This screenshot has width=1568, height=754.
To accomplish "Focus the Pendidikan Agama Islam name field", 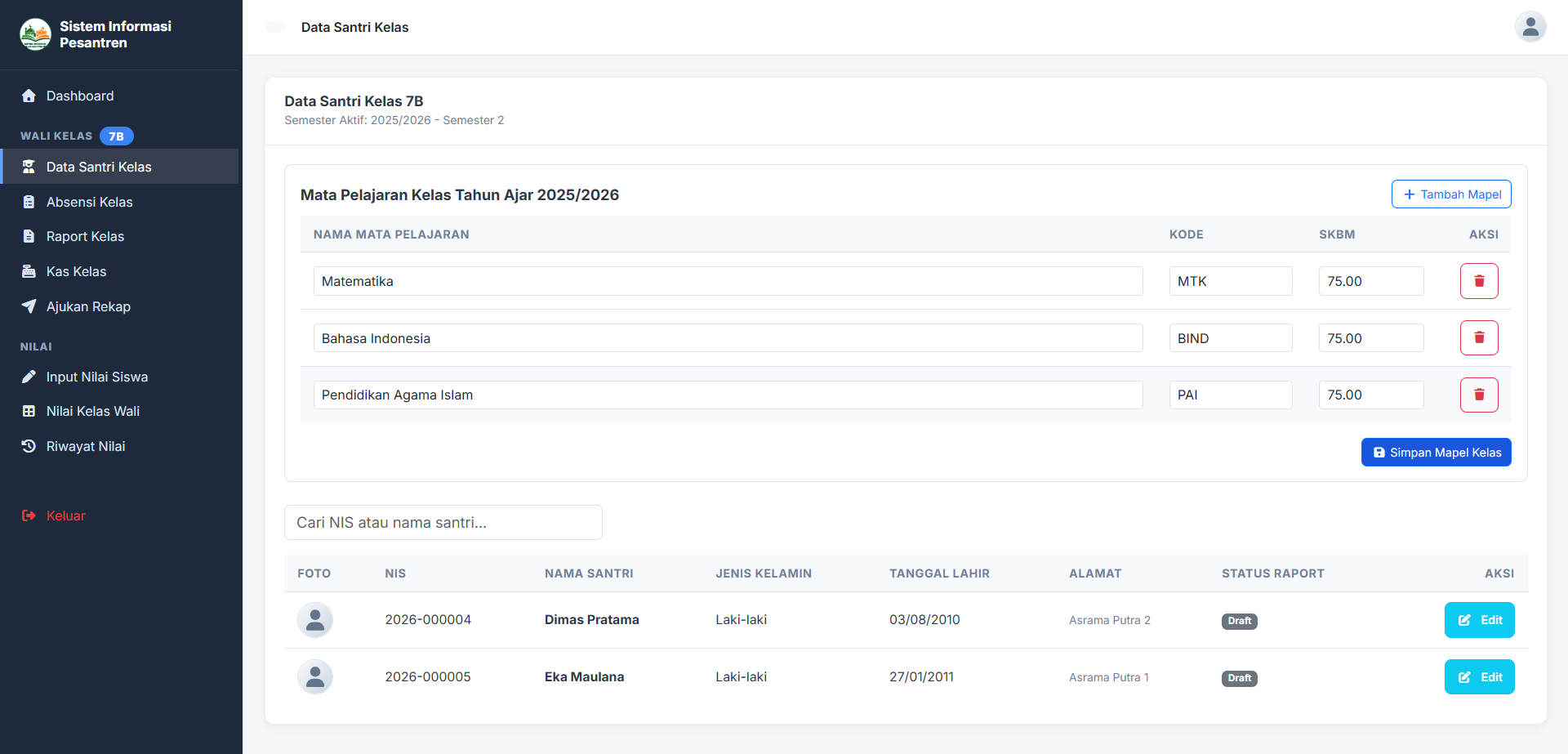I will [728, 395].
